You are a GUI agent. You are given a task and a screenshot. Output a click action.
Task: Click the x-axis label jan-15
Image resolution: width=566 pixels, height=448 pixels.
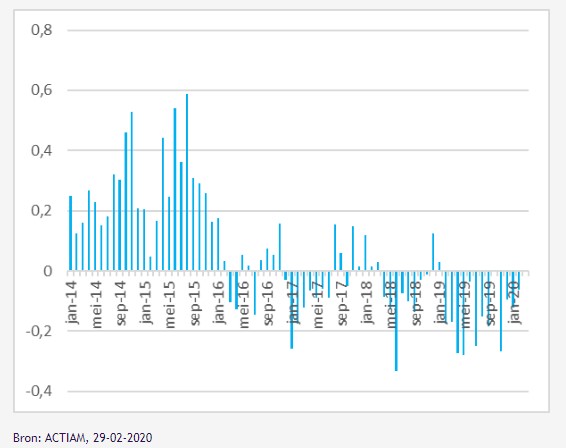point(147,303)
